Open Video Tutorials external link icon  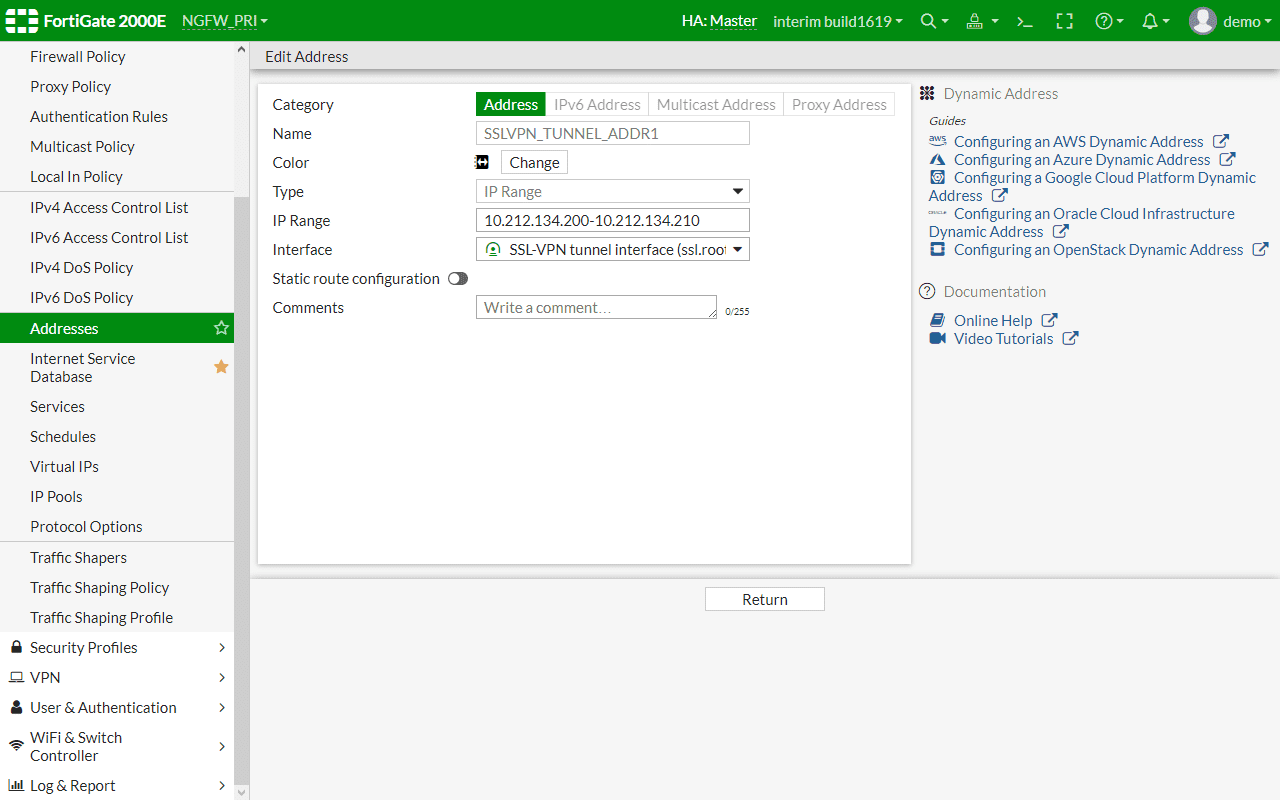click(x=1070, y=338)
